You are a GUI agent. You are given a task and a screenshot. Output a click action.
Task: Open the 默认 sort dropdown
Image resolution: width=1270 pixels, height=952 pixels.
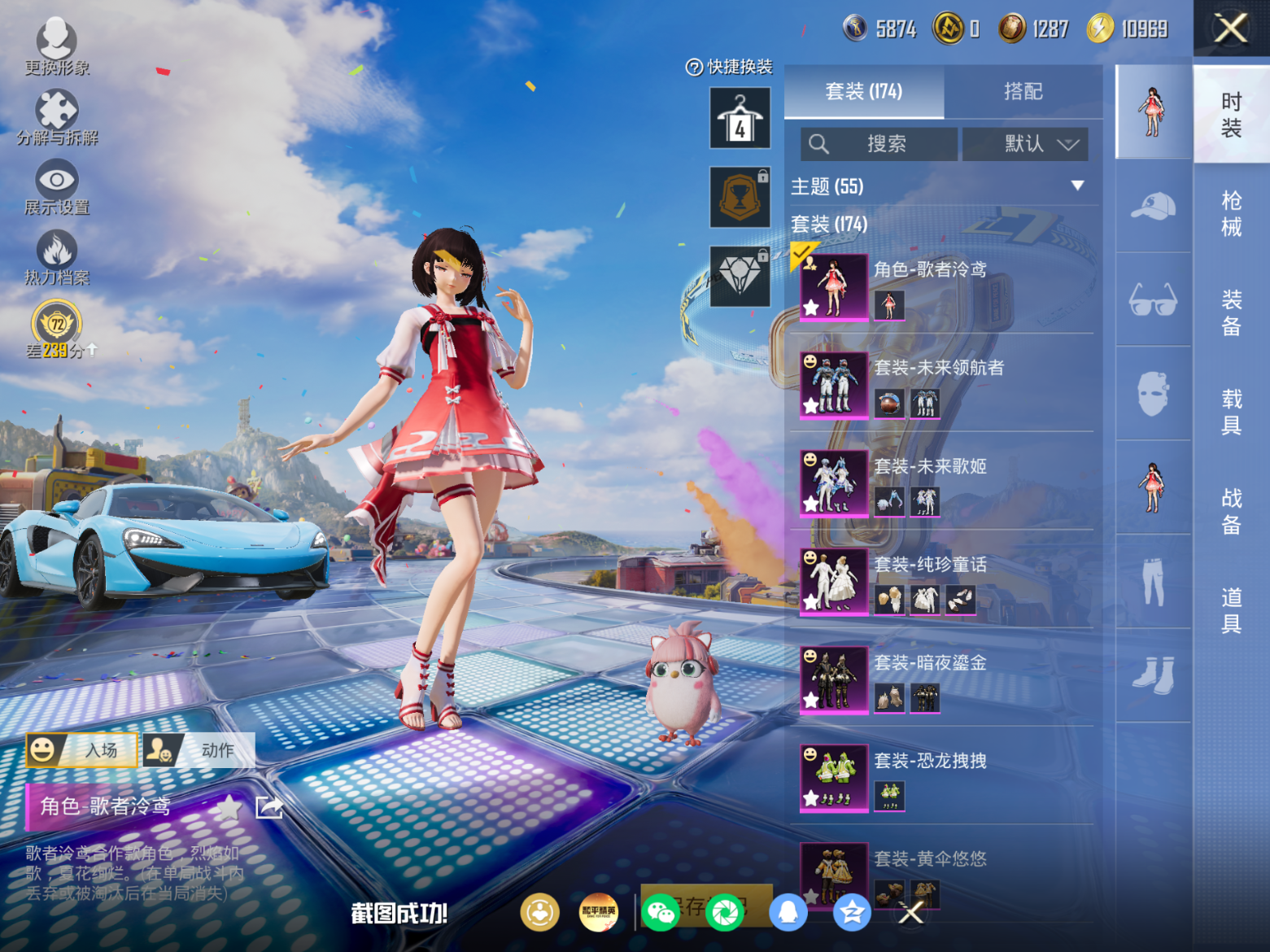1025,144
